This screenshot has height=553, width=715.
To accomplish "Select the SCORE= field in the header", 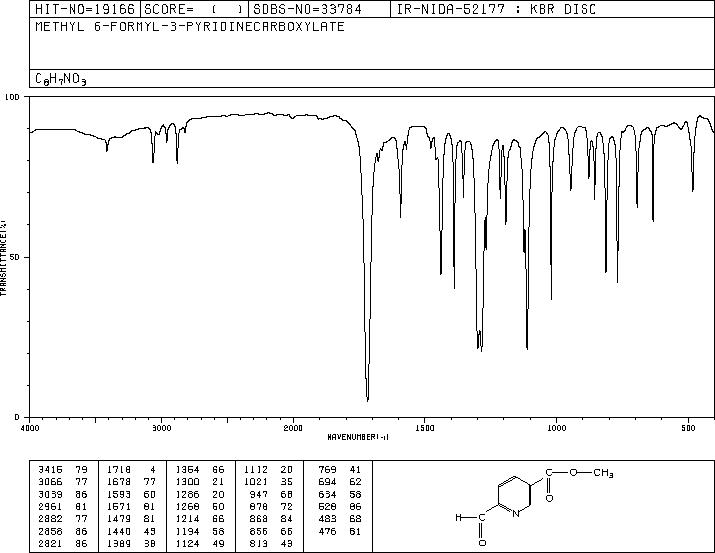I will [195, 9].
